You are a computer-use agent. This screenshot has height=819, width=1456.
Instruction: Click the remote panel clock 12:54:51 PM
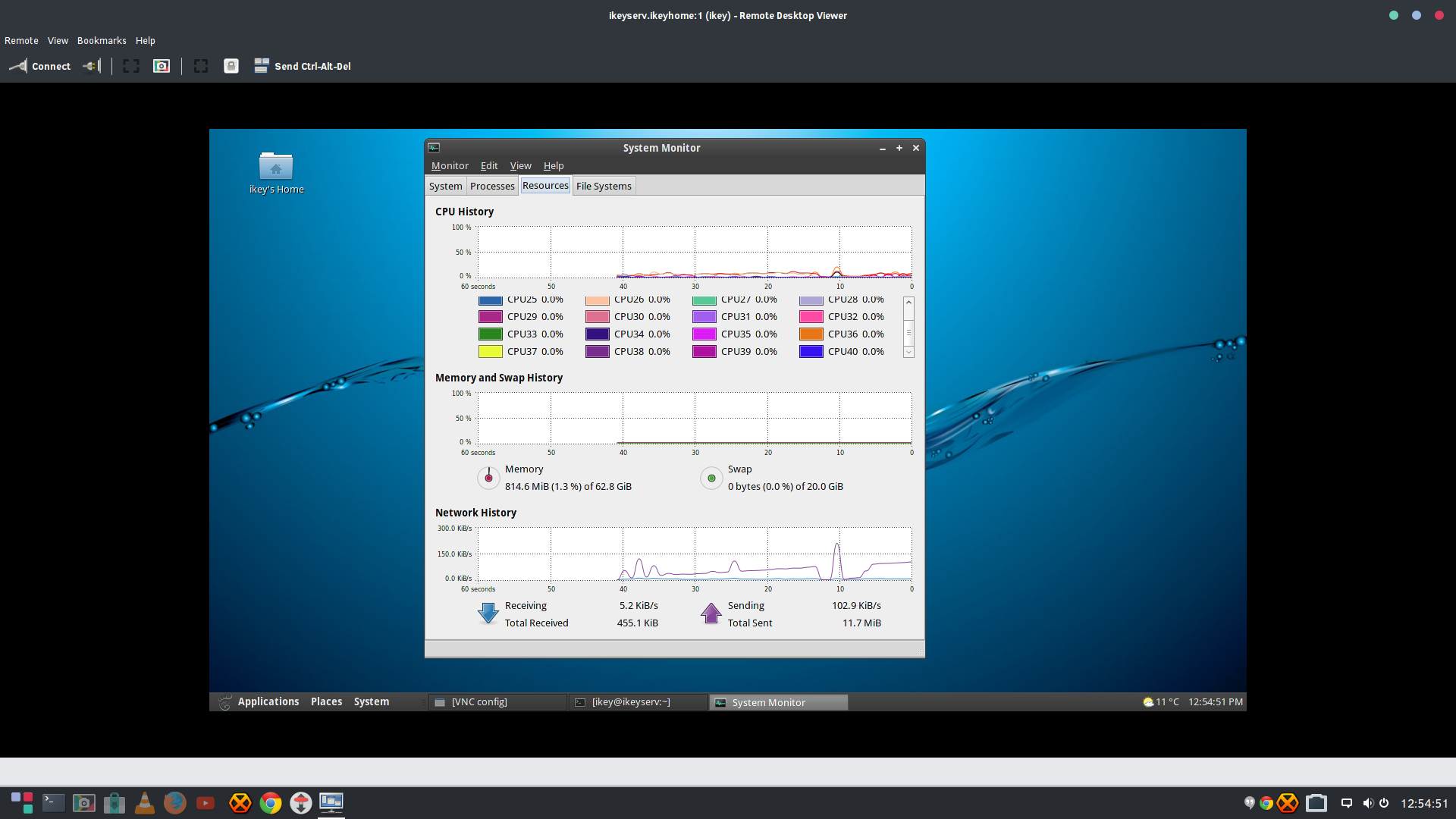click(x=1216, y=702)
